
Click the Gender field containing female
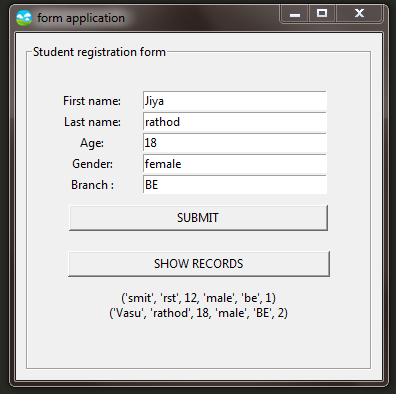235,164
